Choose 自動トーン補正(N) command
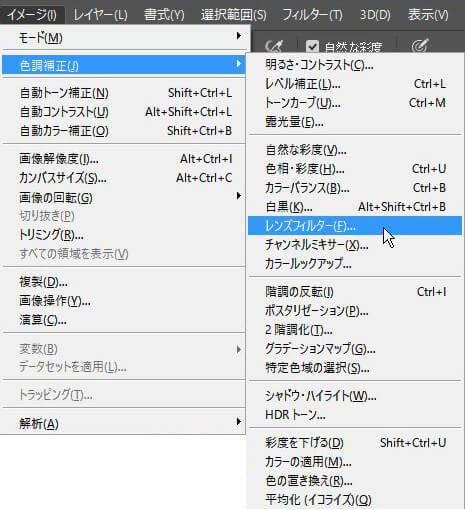 (x=124, y=93)
